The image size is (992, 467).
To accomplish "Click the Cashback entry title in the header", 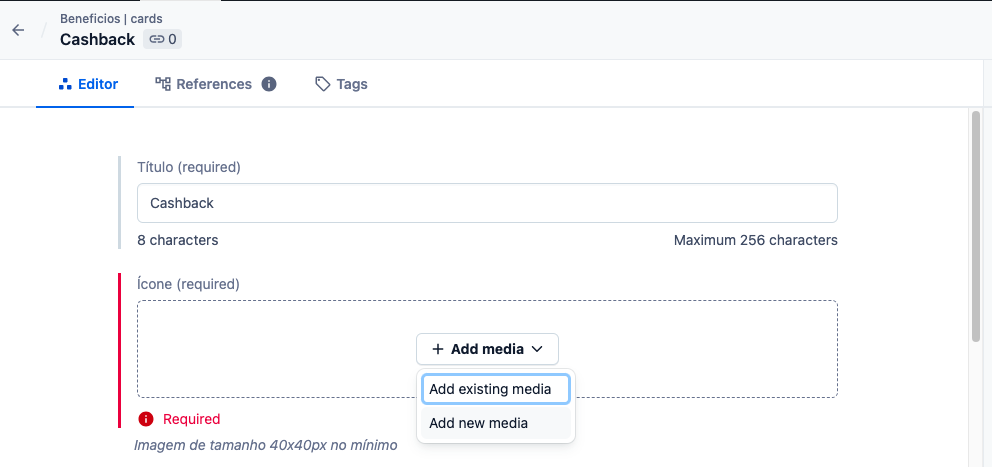I will (97, 40).
